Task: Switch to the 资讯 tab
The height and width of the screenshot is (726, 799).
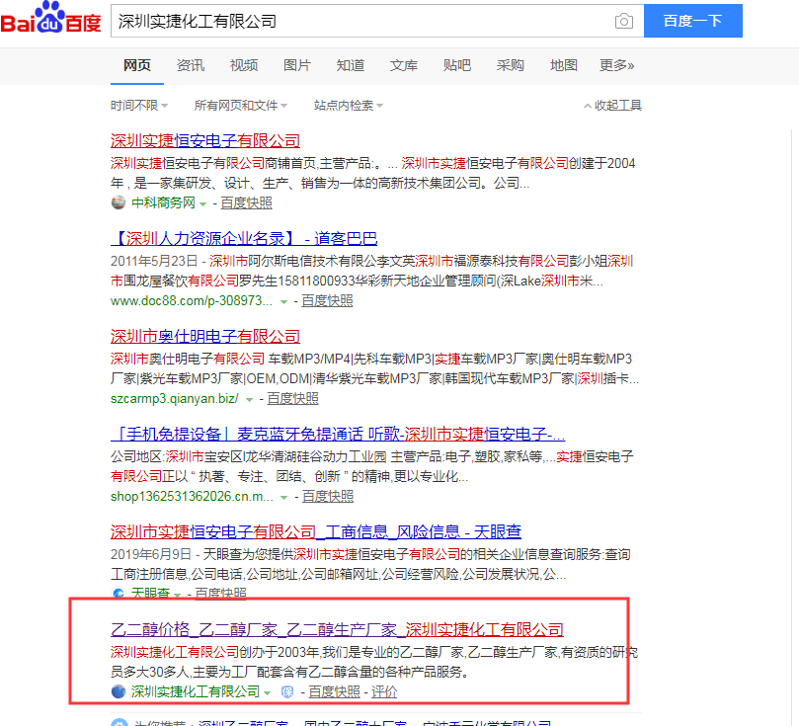Action: click(x=191, y=65)
